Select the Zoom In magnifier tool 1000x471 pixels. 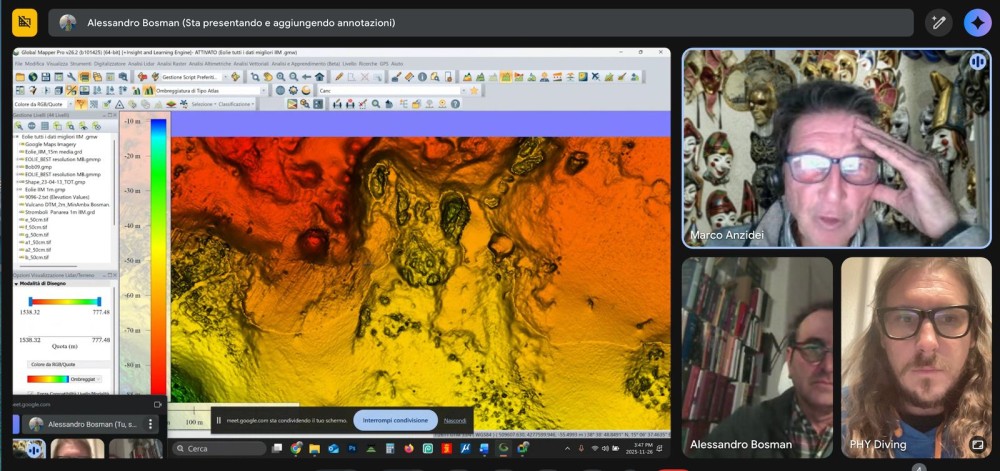(x=281, y=77)
